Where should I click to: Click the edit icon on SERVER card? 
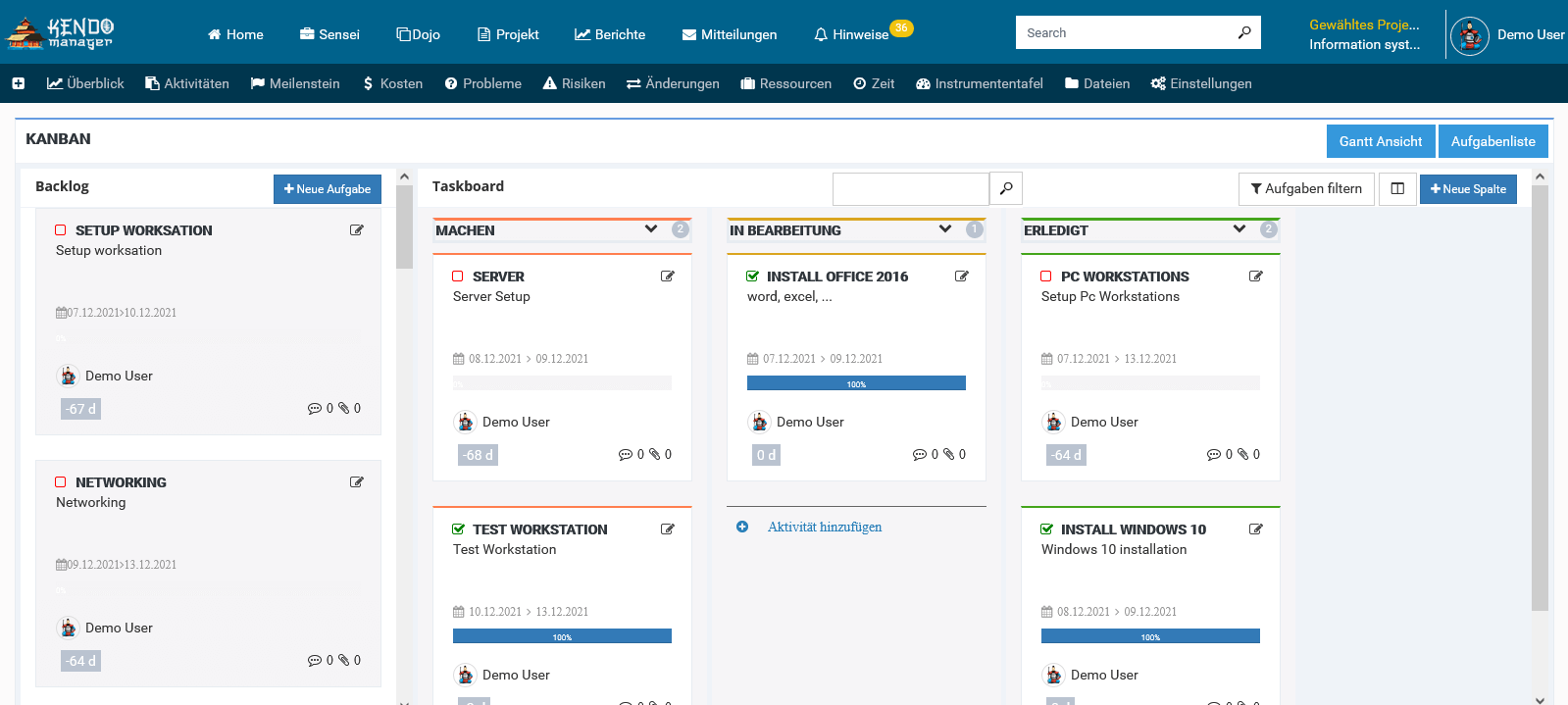pos(667,277)
